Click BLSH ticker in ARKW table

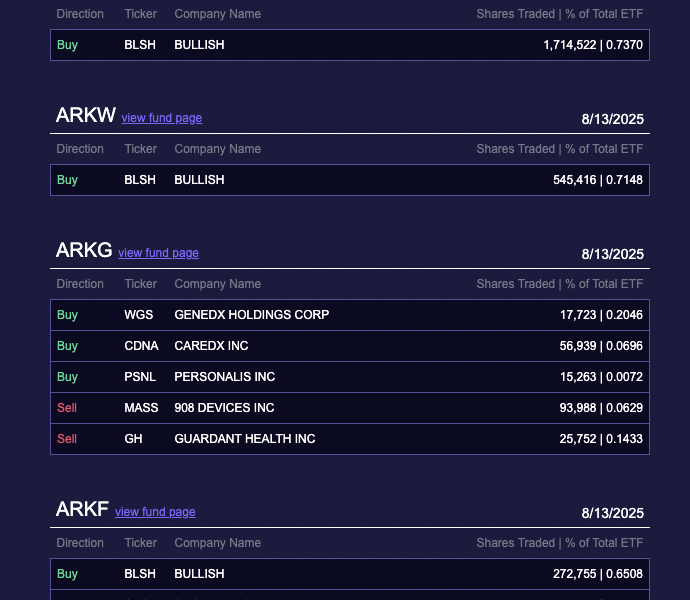pos(140,180)
